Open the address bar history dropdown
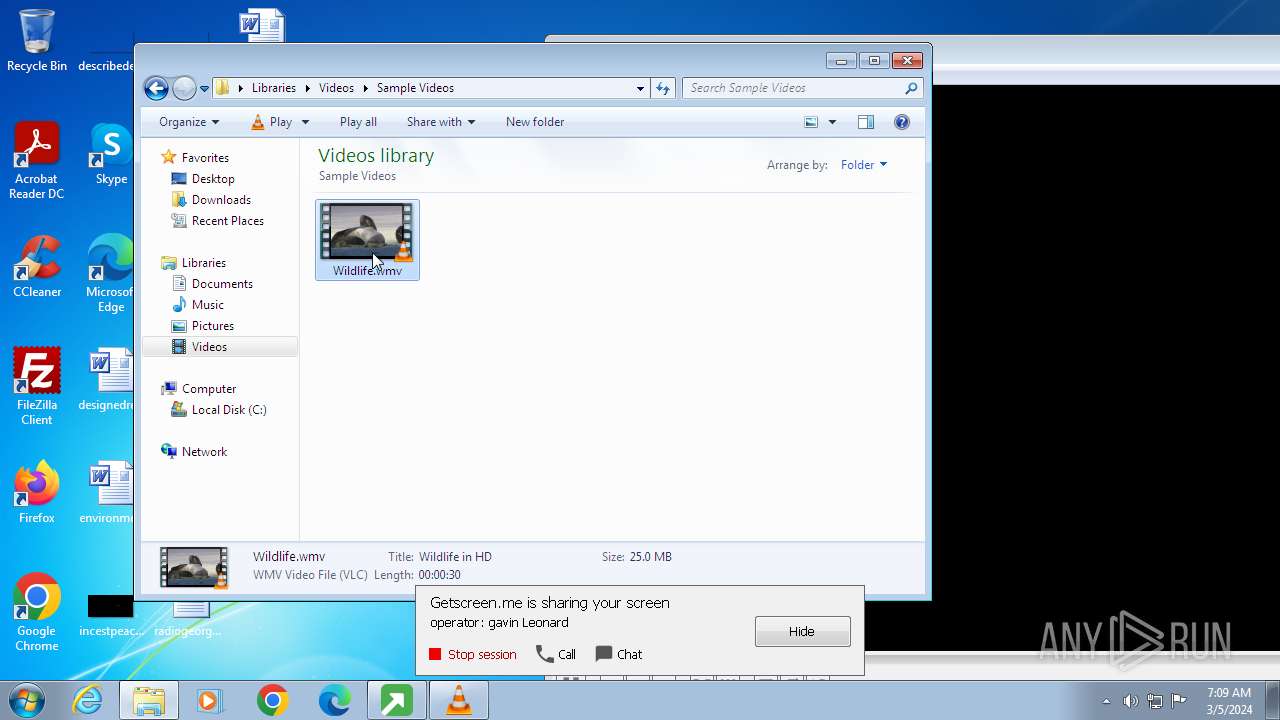 click(x=640, y=88)
